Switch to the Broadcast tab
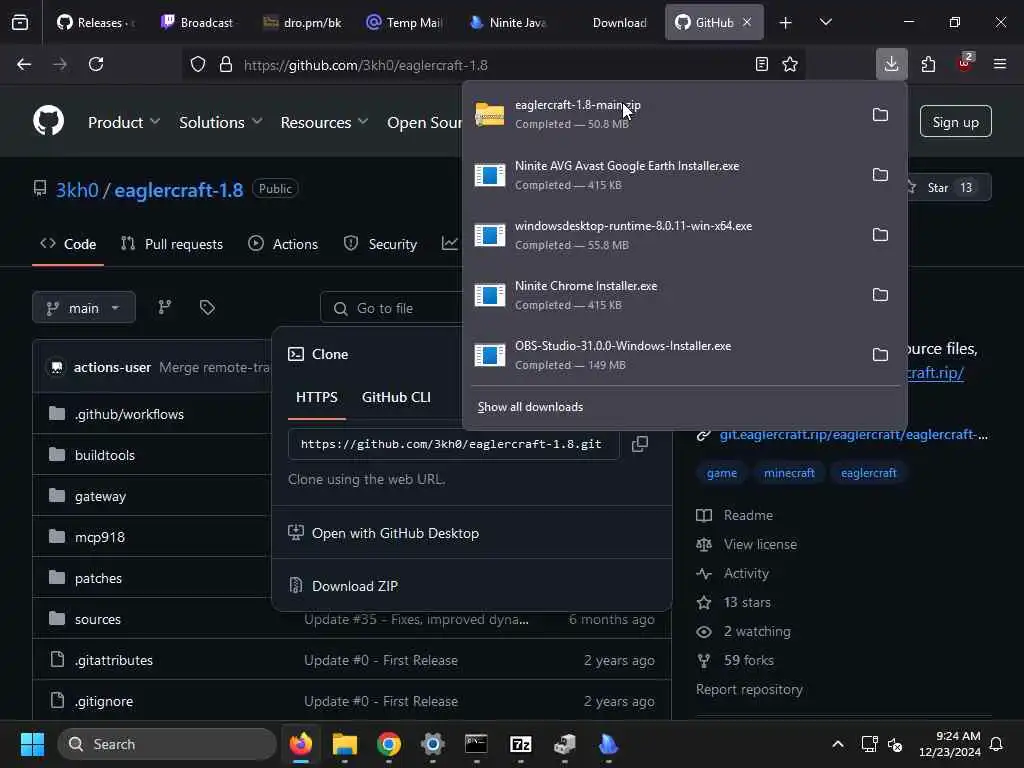1024x768 pixels. [x=197, y=23]
